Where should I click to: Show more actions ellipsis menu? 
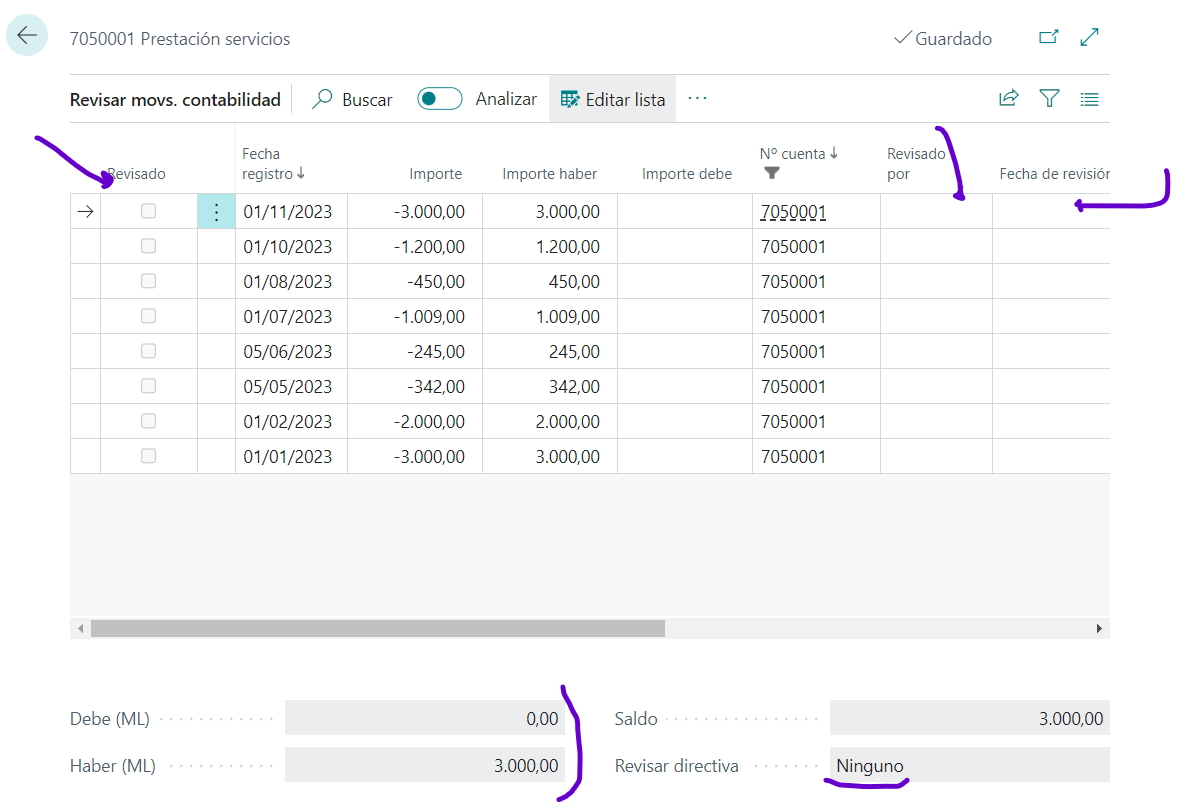pos(697,99)
